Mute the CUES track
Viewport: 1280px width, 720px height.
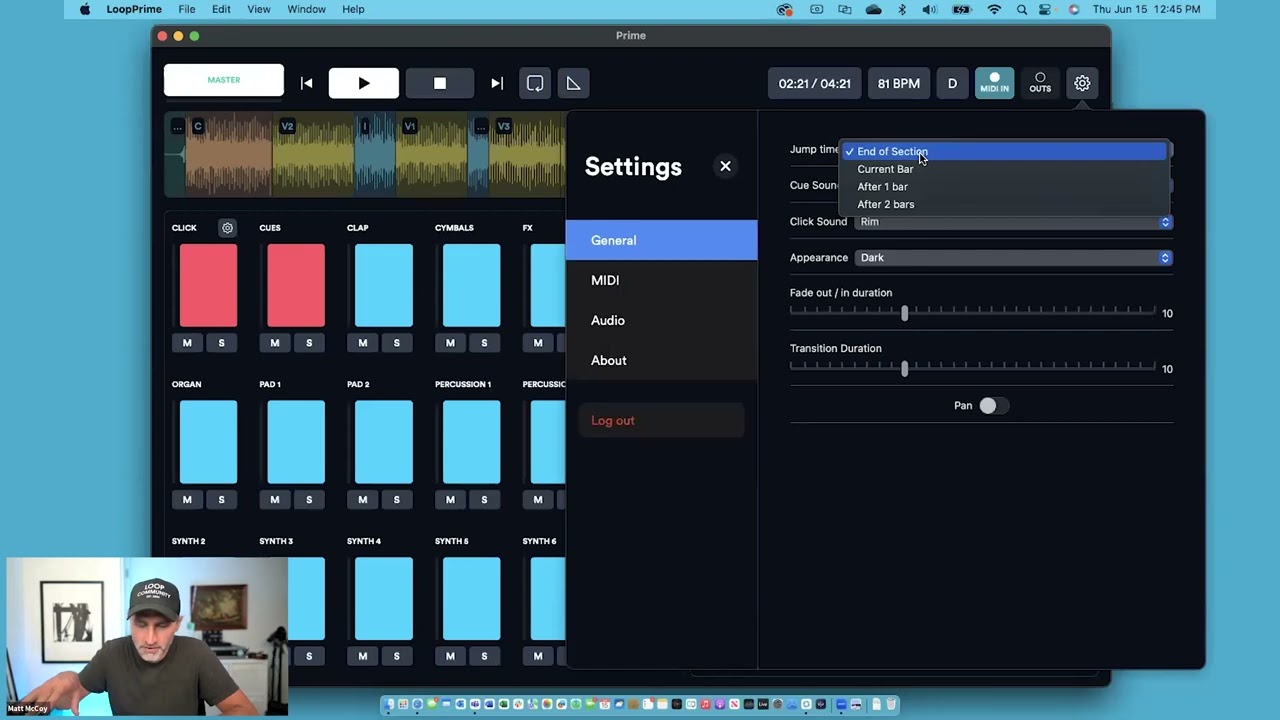[275, 343]
